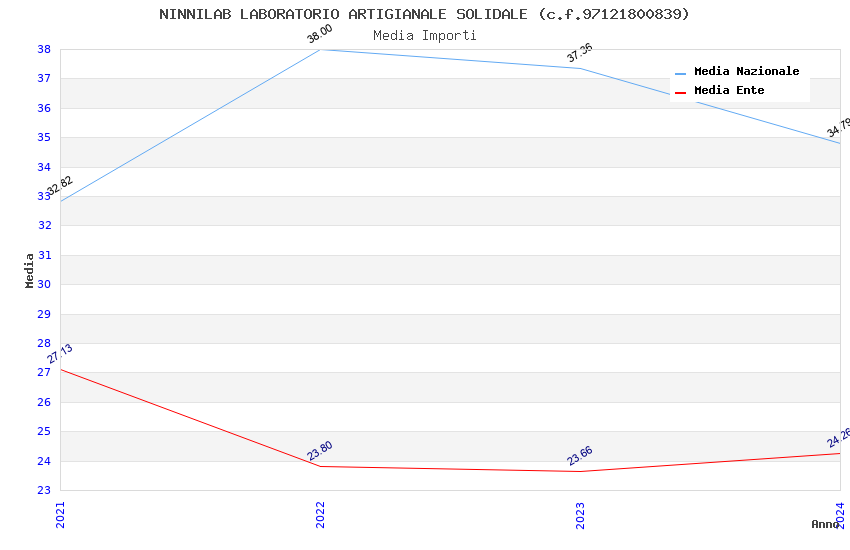Image resolution: width=850 pixels, height=550 pixels.
Task: Click the y-axis tick label 23
Action: tap(44, 490)
